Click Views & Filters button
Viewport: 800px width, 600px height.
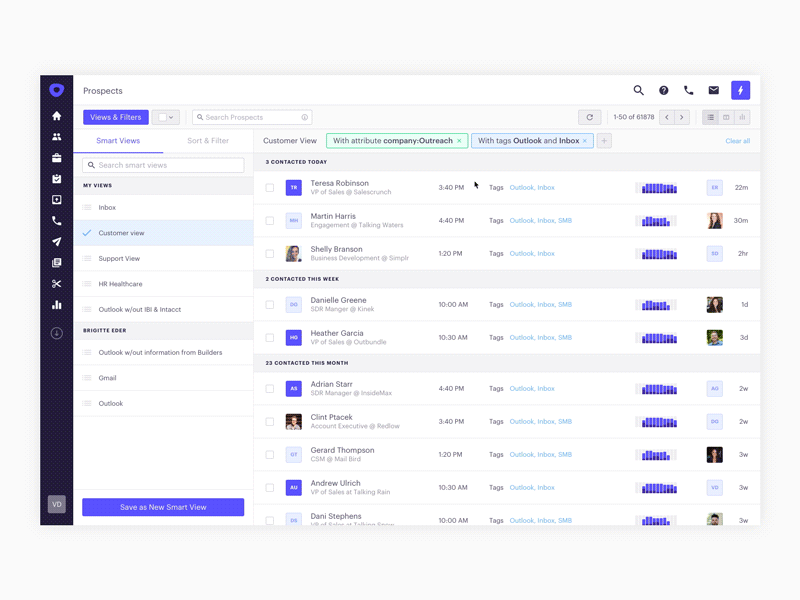click(x=116, y=117)
